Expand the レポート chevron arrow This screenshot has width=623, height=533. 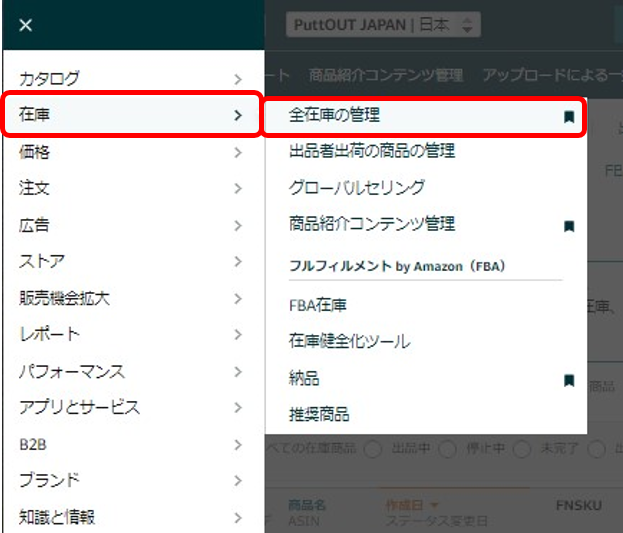point(238,334)
